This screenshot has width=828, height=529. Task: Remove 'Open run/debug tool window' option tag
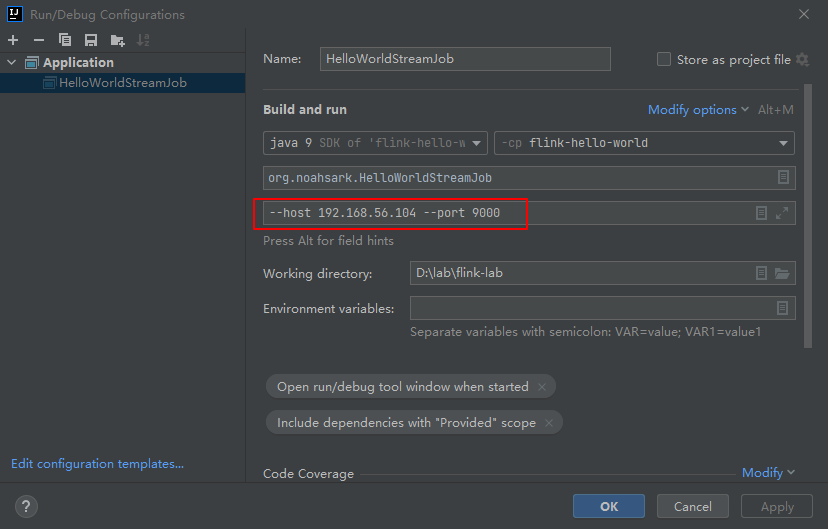[x=542, y=387]
